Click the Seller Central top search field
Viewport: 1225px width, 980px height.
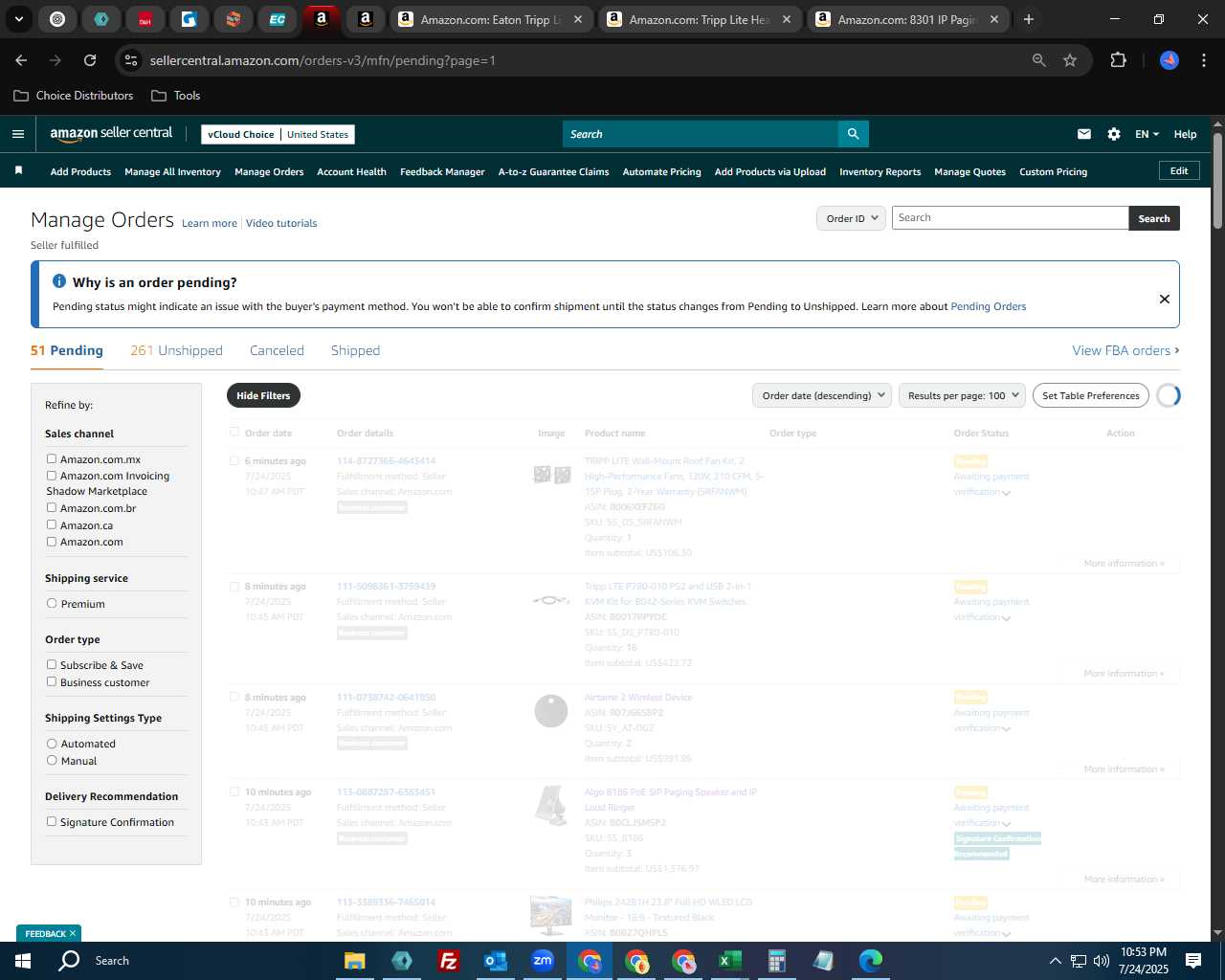click(x=701, y=134)
